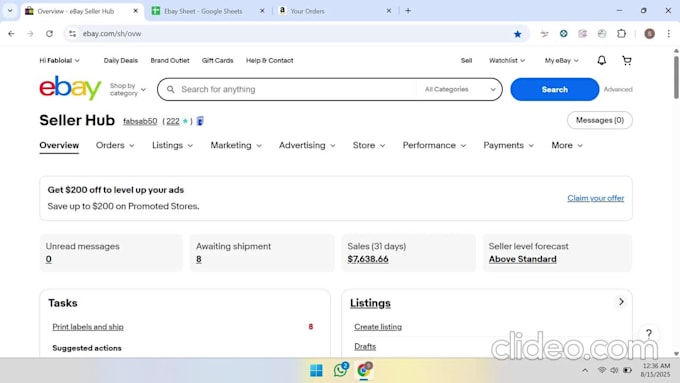The height and width of the screenshot is (383, 680).
Task: Open the Windows Start menu
Action: click(x=316, y=370)
